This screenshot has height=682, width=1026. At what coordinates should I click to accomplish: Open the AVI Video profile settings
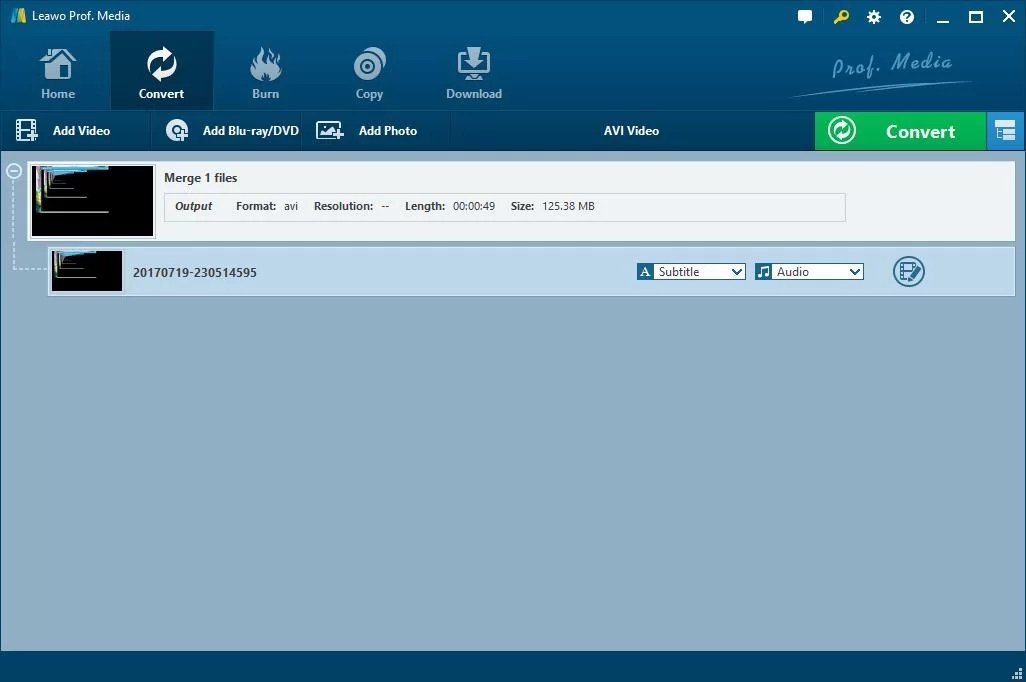coord(631,130)
